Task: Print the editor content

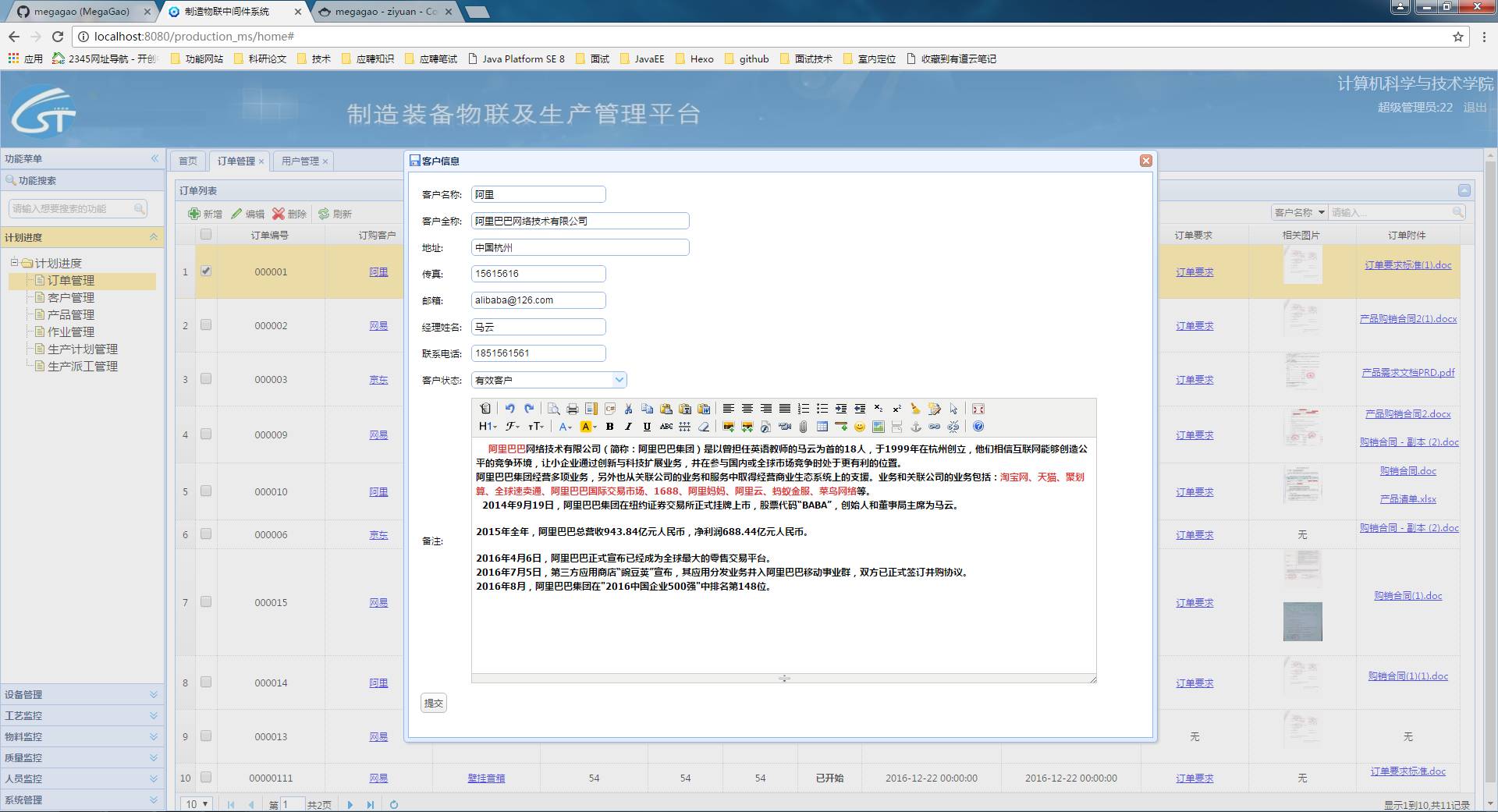Action: (x=573, y=409)
